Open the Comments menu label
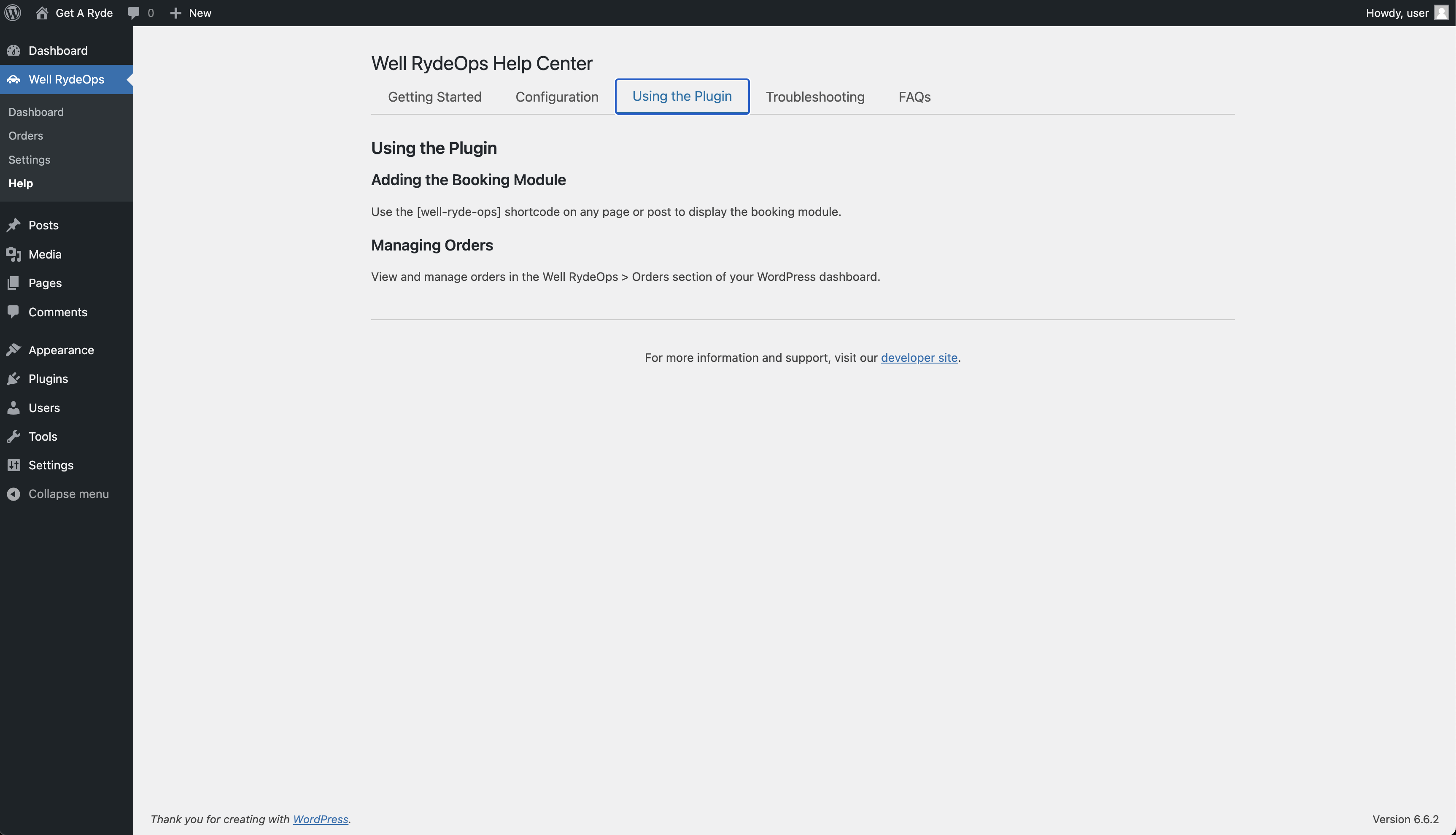The width and height of the screenshot is (1456, 835). click(58, 312)
